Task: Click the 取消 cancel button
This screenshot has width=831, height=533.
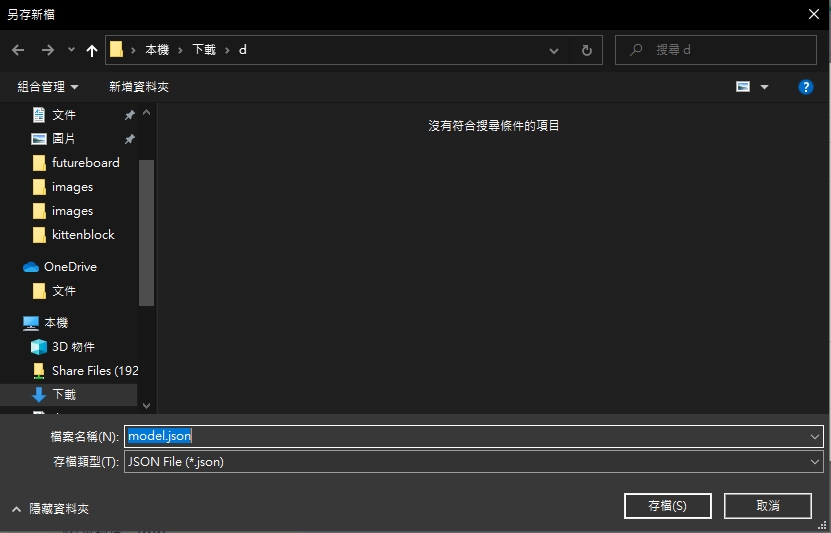Action: tap(768, 506)
